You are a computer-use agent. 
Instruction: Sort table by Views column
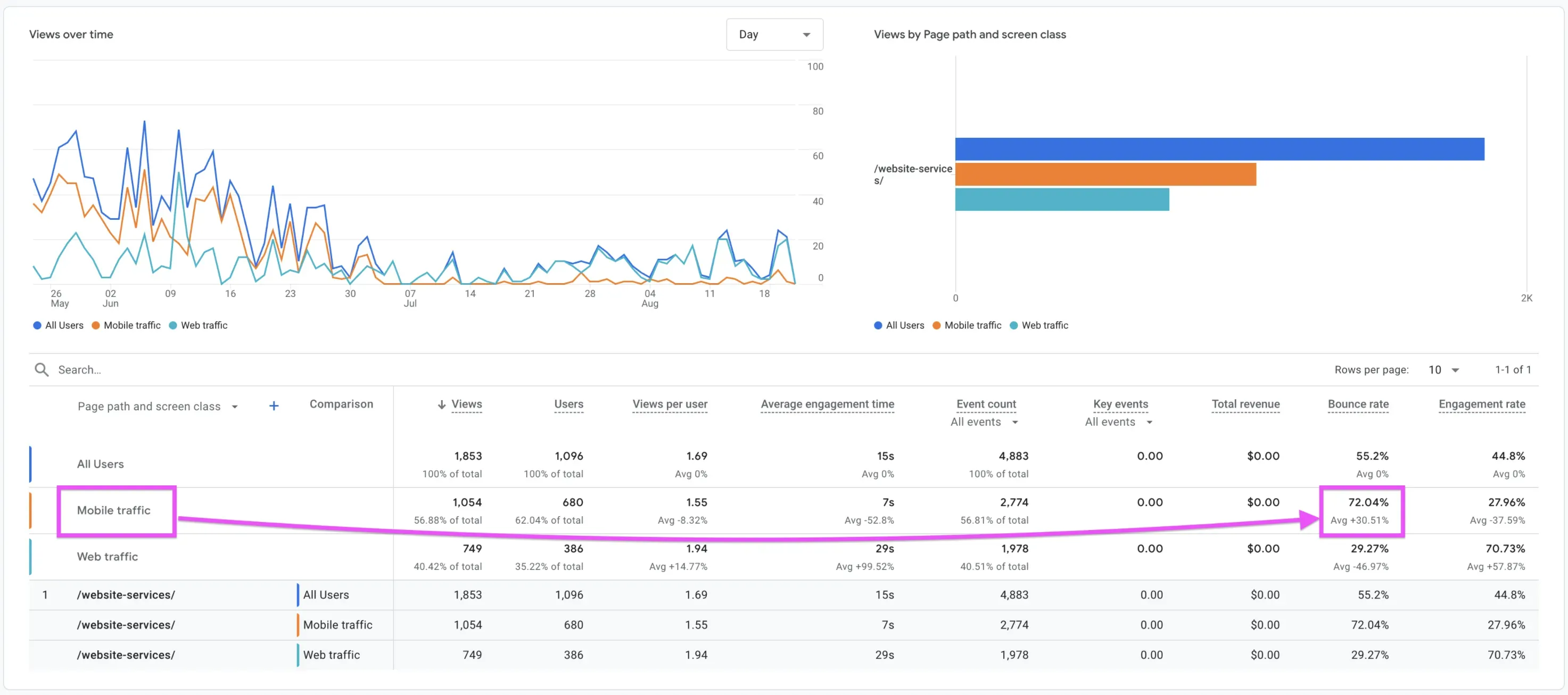pyautogui.click(x=466, y=404)
